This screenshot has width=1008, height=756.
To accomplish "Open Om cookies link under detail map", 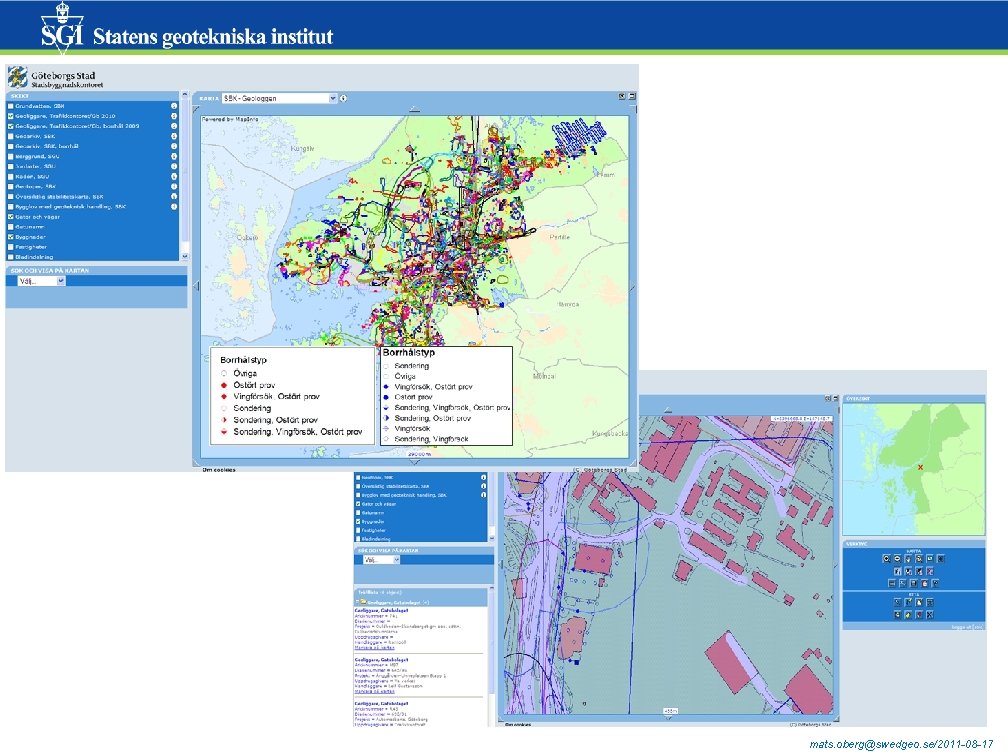I will 518,724.
